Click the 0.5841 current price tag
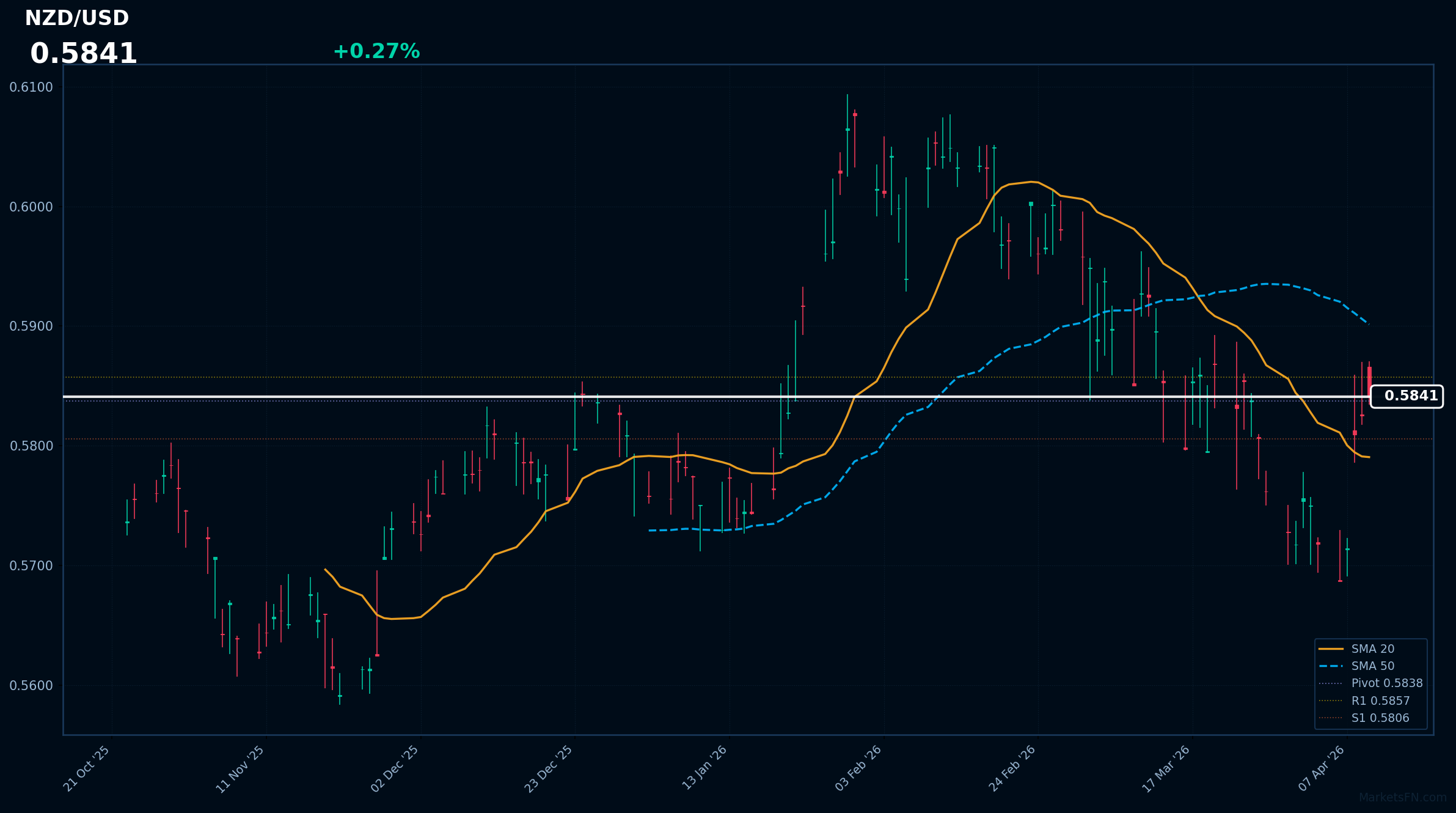The width and height of the screenshot is (1456, 813). pyautogui.click(x=1407, y=396)
